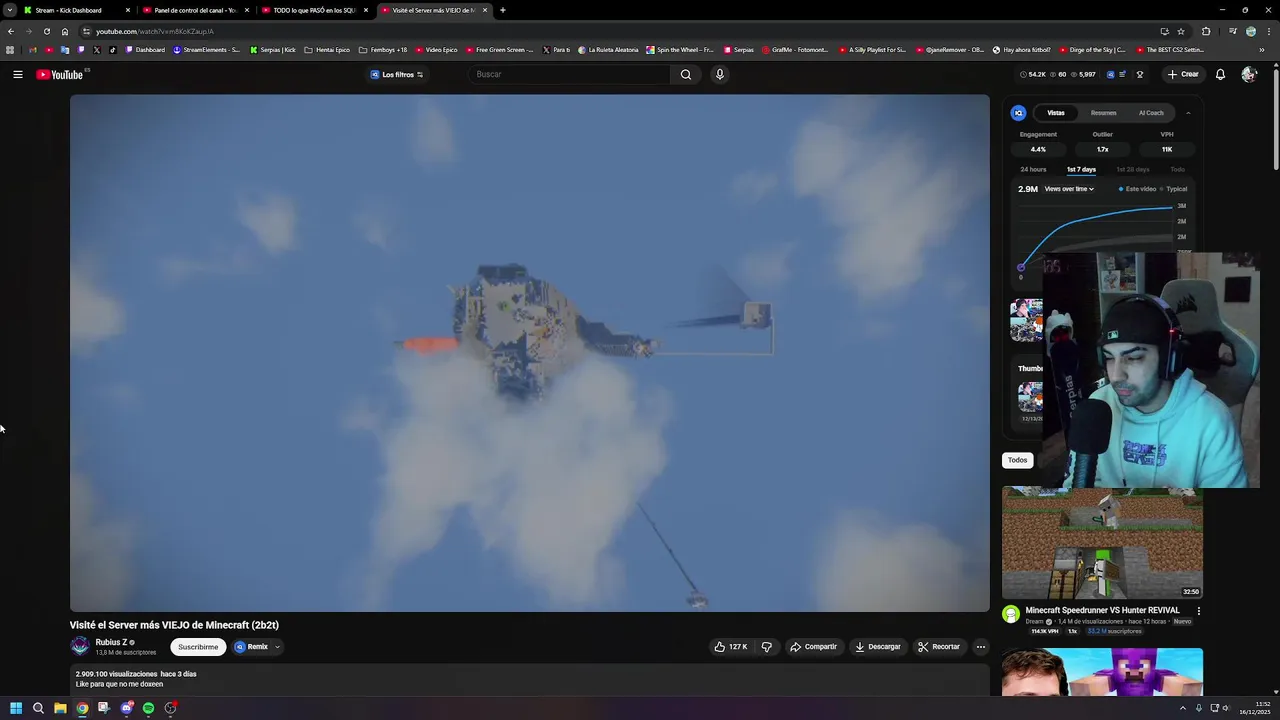Expand the Remix button arrow

click(277, 647)
